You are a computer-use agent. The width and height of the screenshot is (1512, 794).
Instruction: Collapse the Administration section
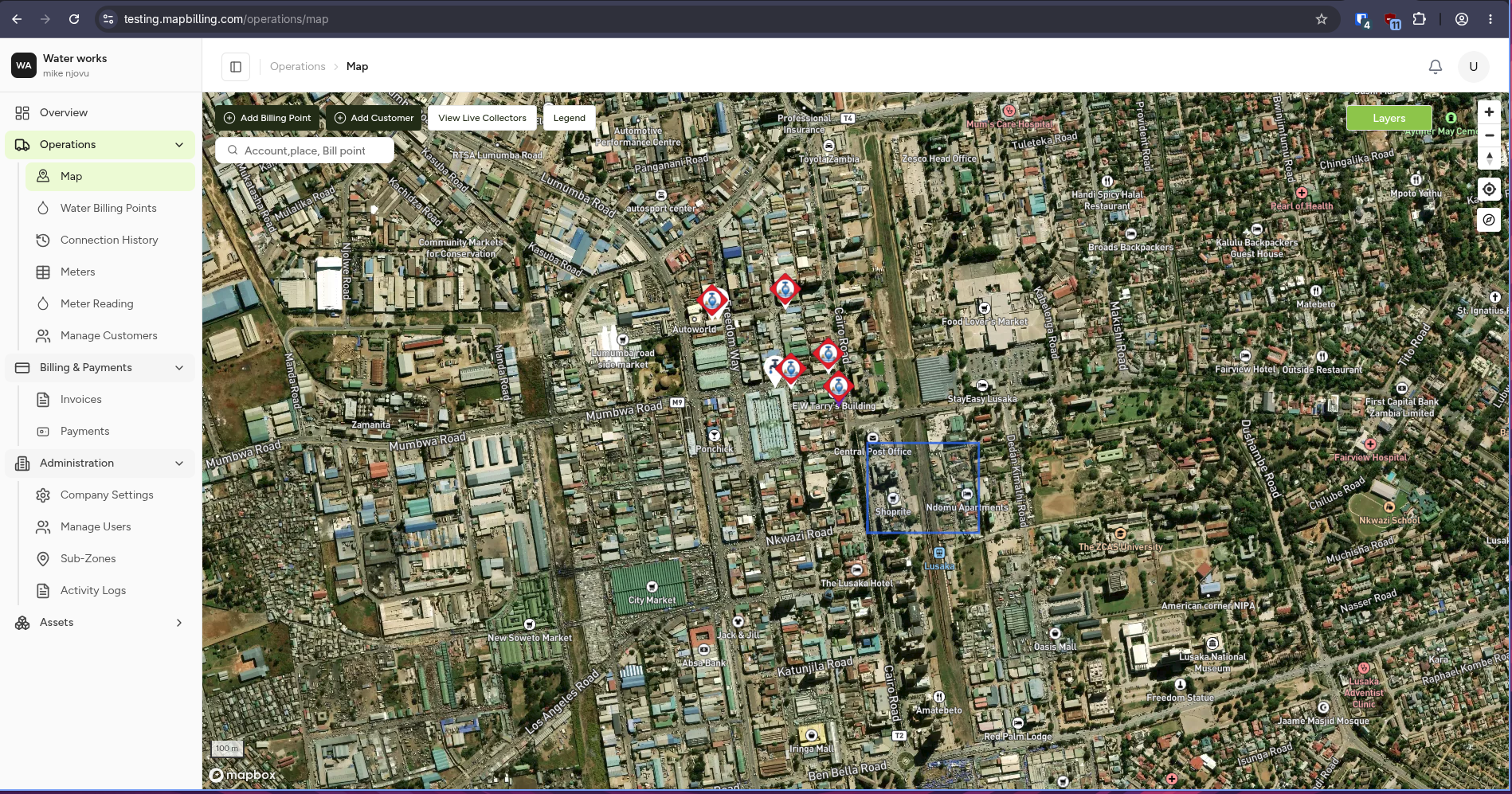pyautogui.click(x=179, y=463)
